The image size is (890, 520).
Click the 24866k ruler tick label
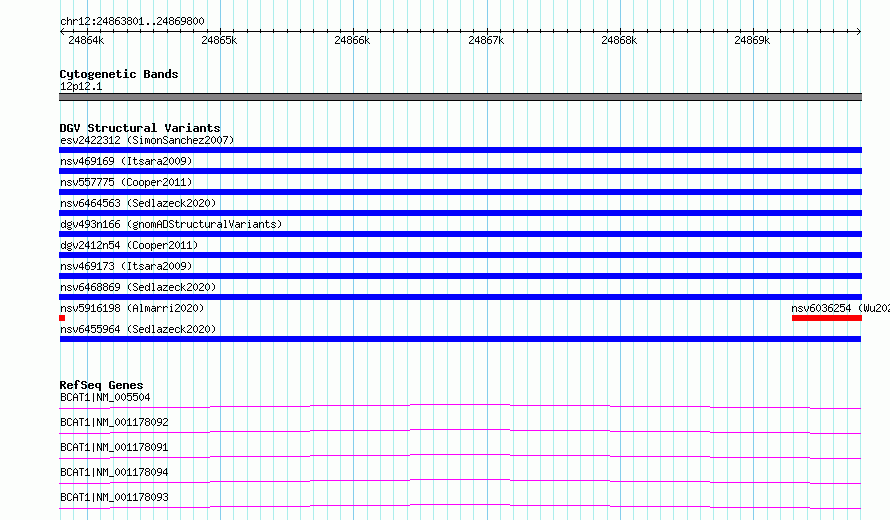coord(352,40)
